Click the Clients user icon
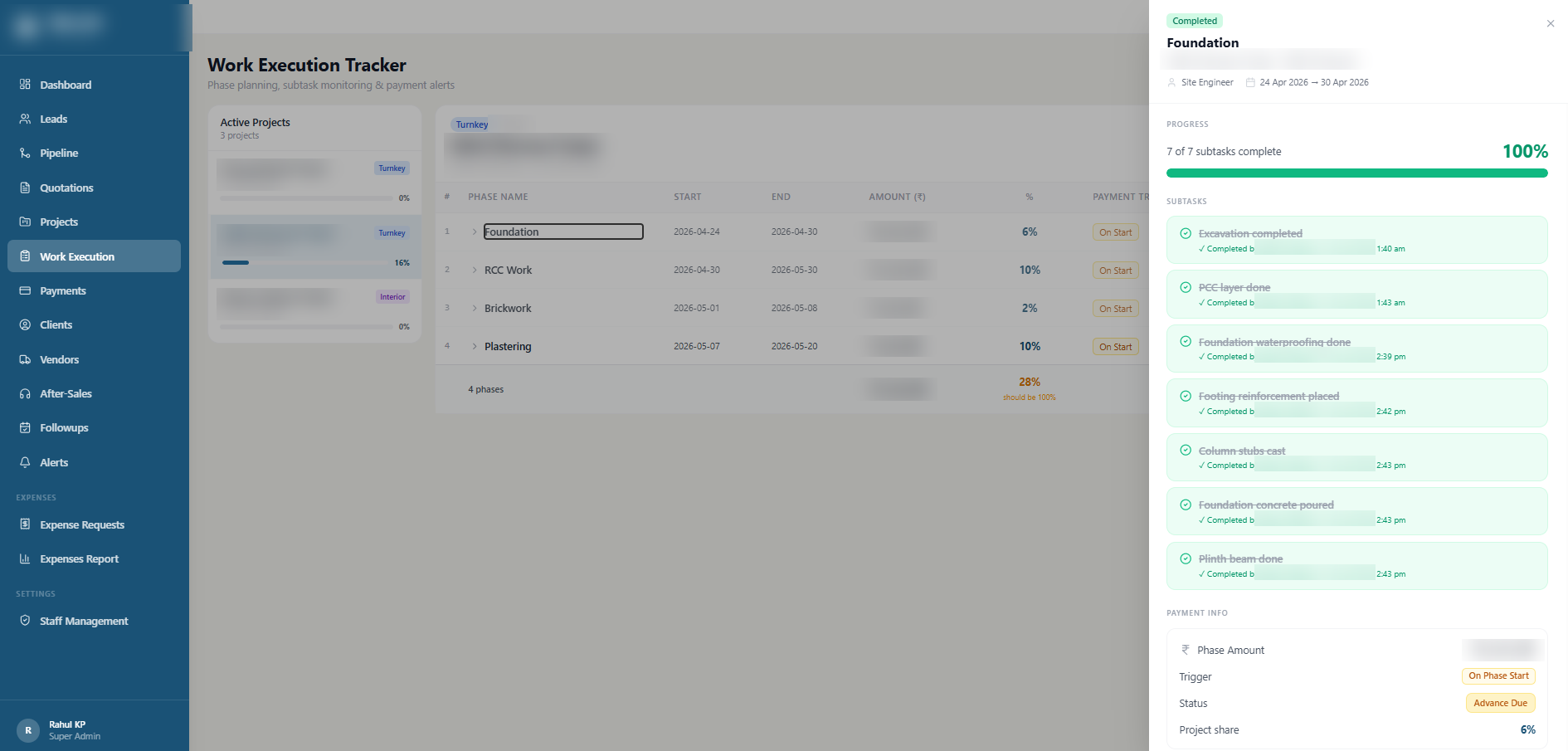1568x751 pixels. click(25, 324)
